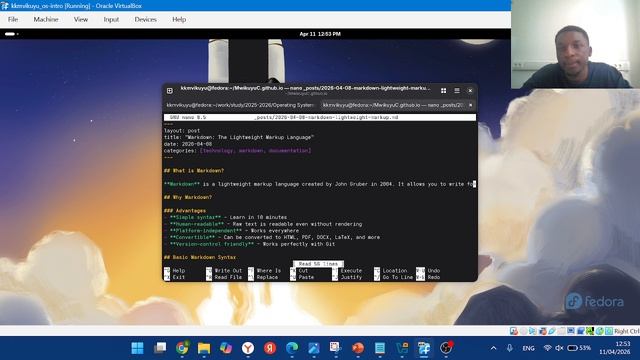Open the Windows clock showing 12:53 11/04/2026

[615, 348]
